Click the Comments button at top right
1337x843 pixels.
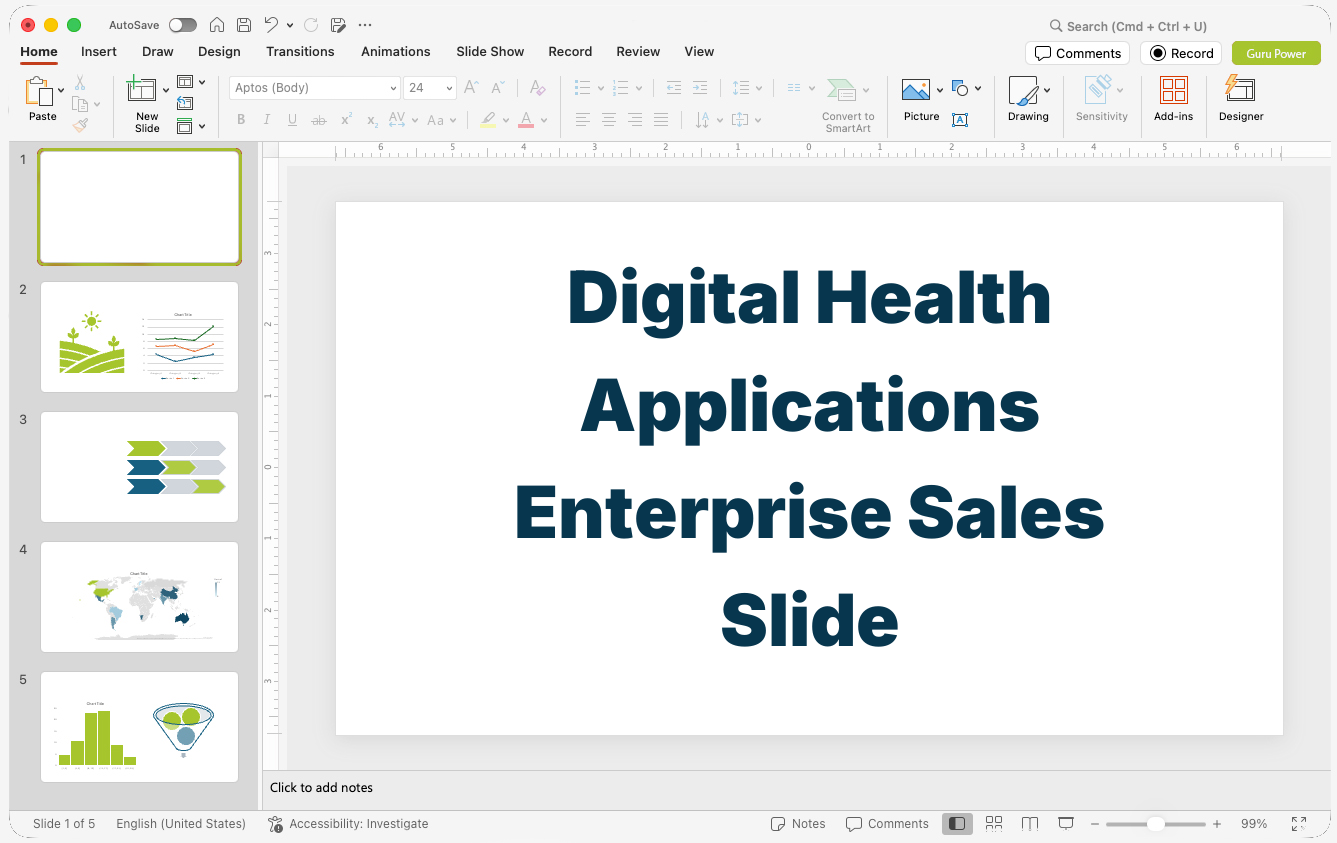pos(1077,53)
